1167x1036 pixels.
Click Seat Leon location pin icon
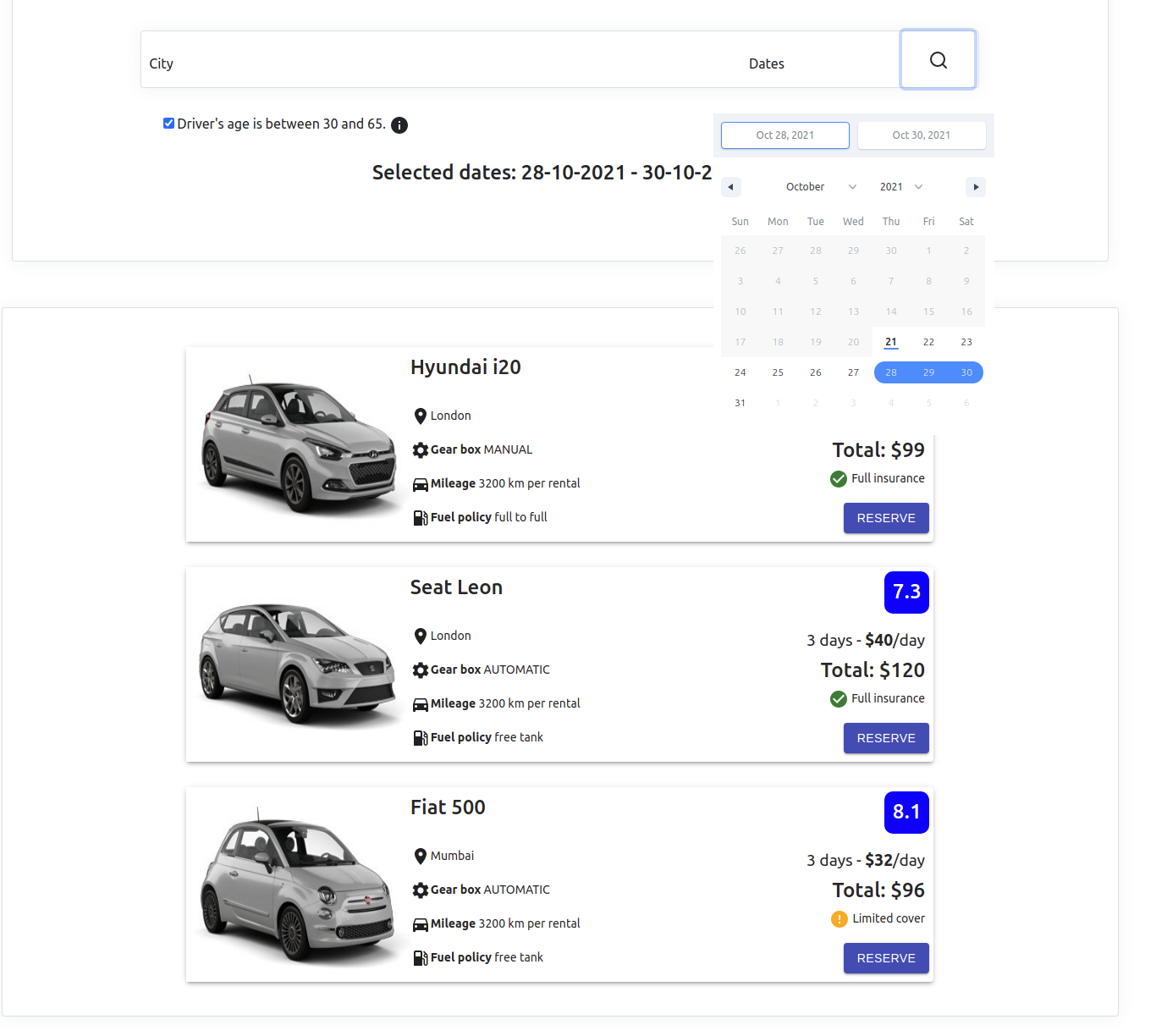tap(420, 636)
